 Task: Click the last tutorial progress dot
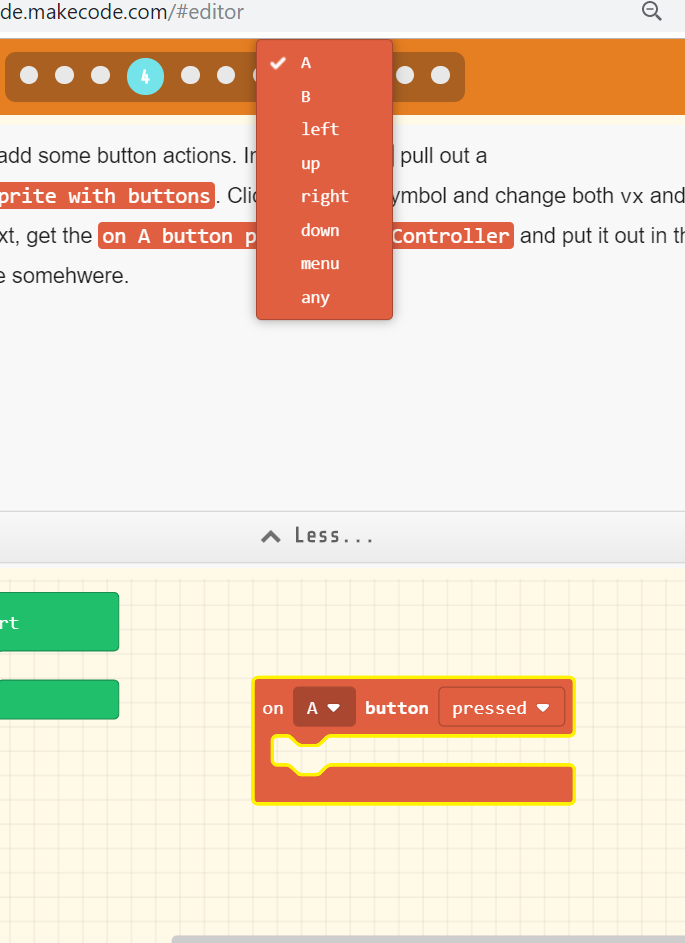pyautogui.click(x=439, y=74)
